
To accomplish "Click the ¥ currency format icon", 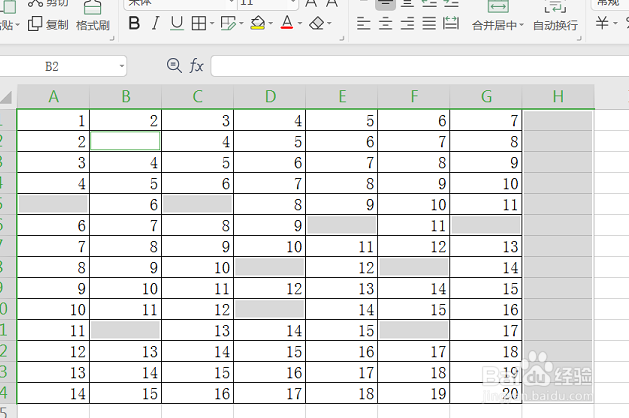I will coord(602,23).
